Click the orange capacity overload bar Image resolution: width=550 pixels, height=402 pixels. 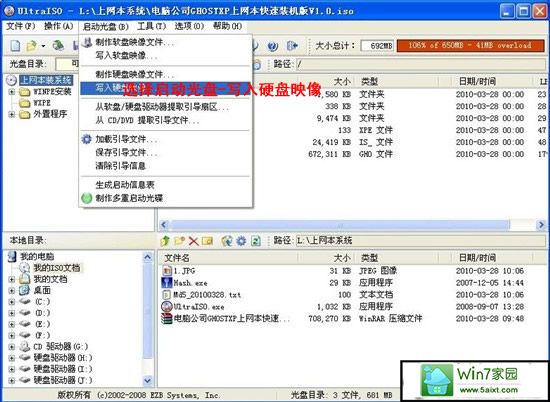click(470, 46)
